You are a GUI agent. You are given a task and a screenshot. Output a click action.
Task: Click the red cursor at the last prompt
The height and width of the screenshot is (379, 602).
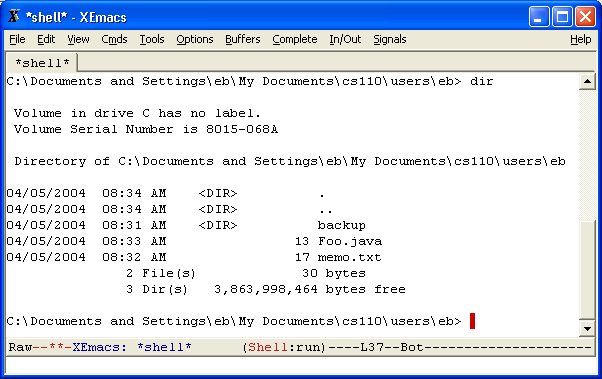click(x=473, y=321)
